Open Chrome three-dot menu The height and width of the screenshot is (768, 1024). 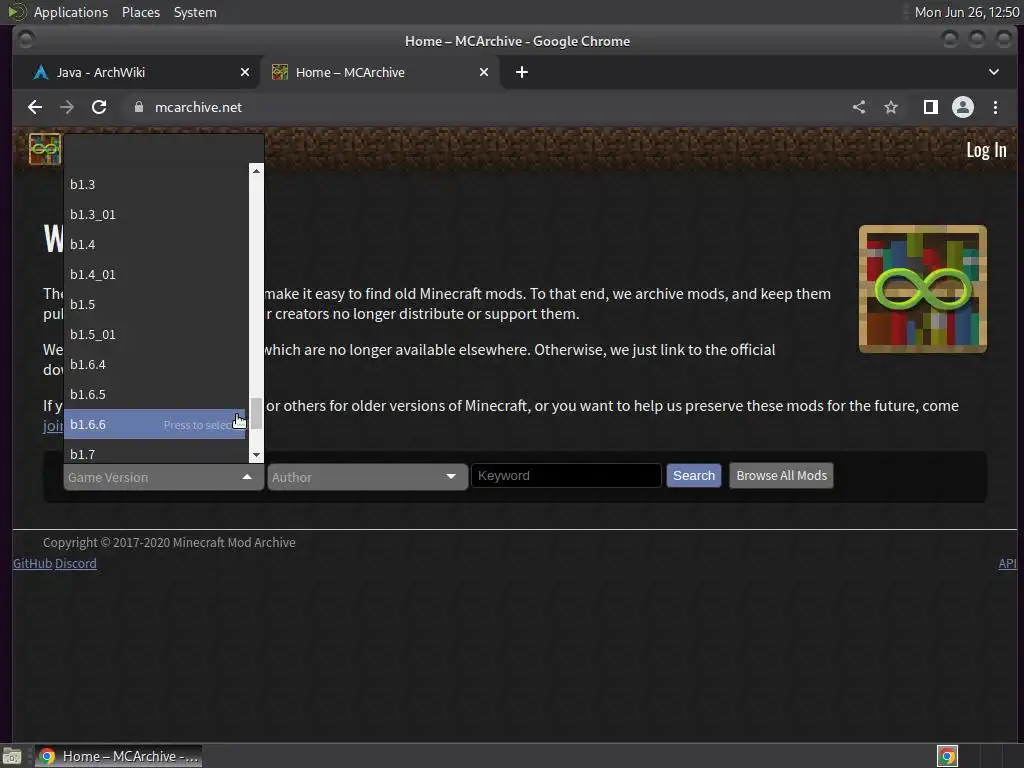click(x=995, y=107)
